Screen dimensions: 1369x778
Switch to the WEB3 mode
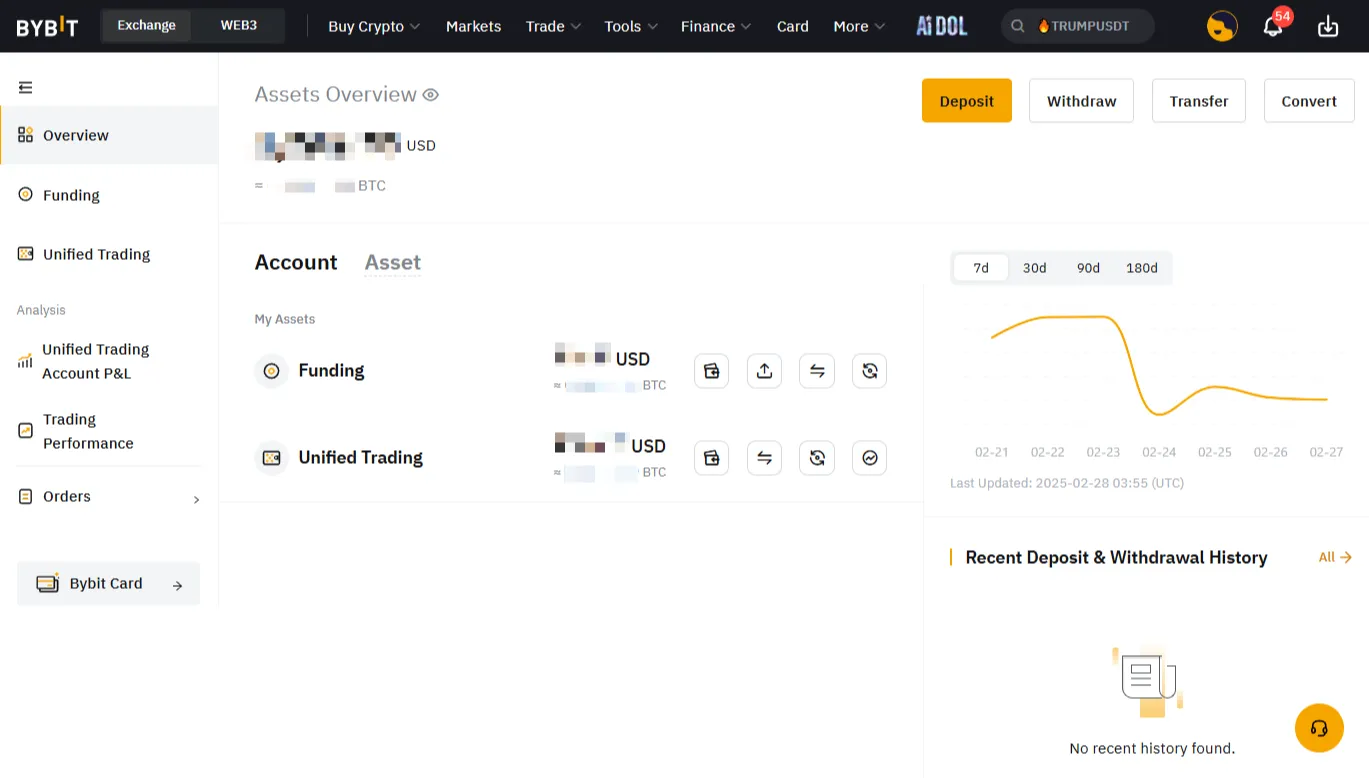239,25
